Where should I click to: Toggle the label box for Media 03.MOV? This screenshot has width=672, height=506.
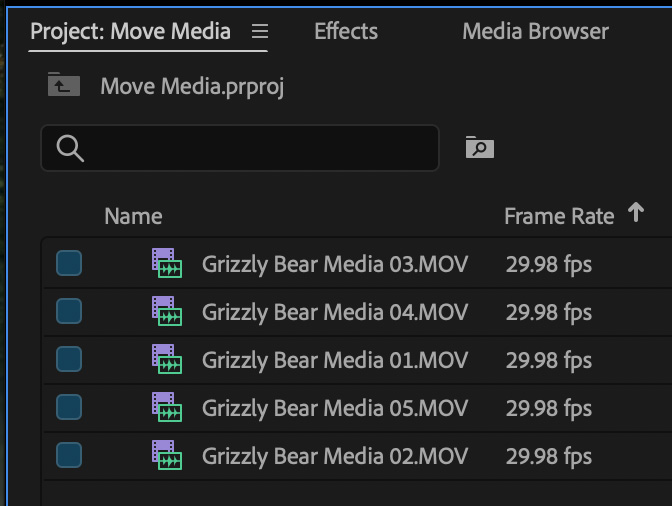69,264
